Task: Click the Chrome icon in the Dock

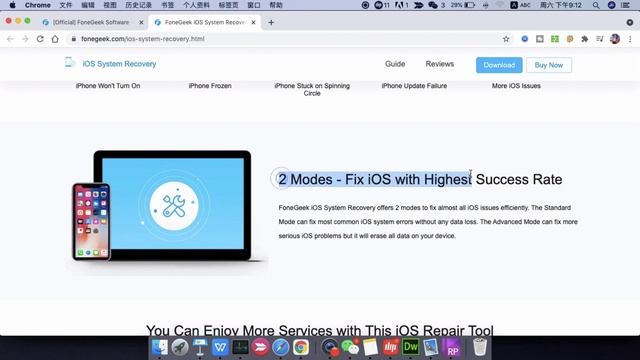Action: point(301,347)
